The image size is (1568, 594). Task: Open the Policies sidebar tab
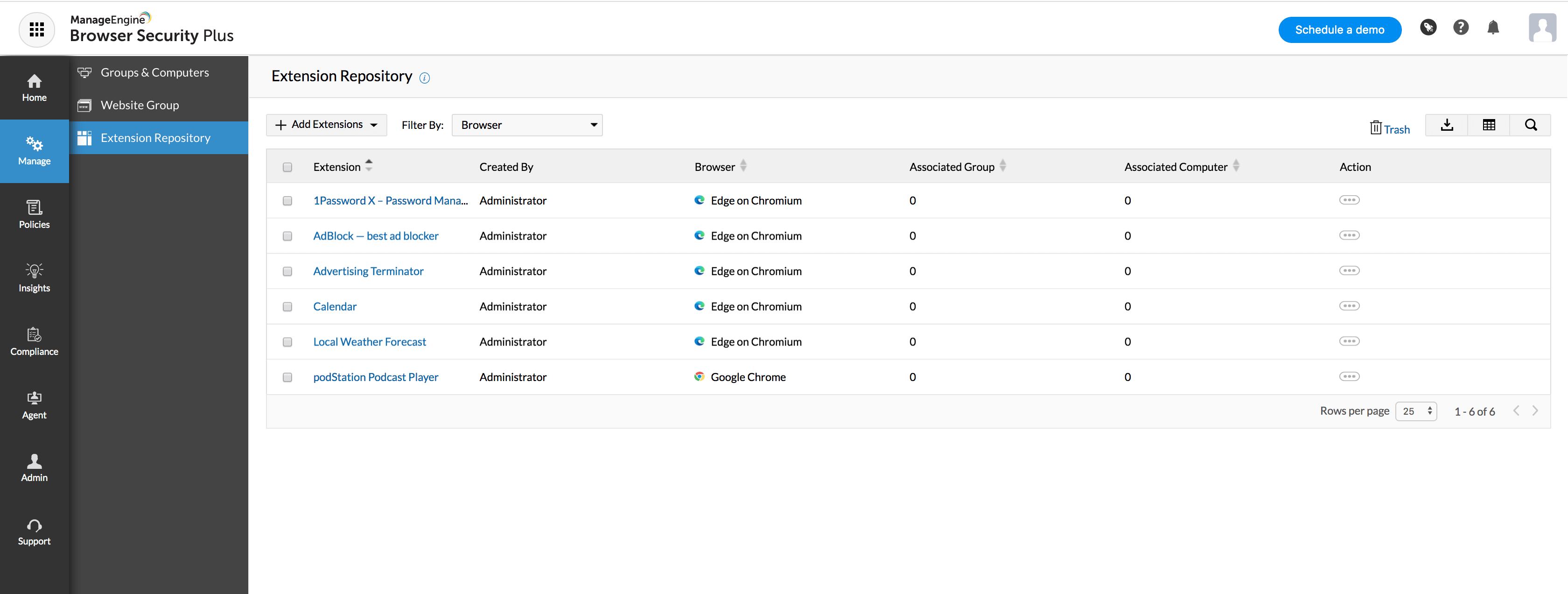pyautogui.click(x=34, y=214)
